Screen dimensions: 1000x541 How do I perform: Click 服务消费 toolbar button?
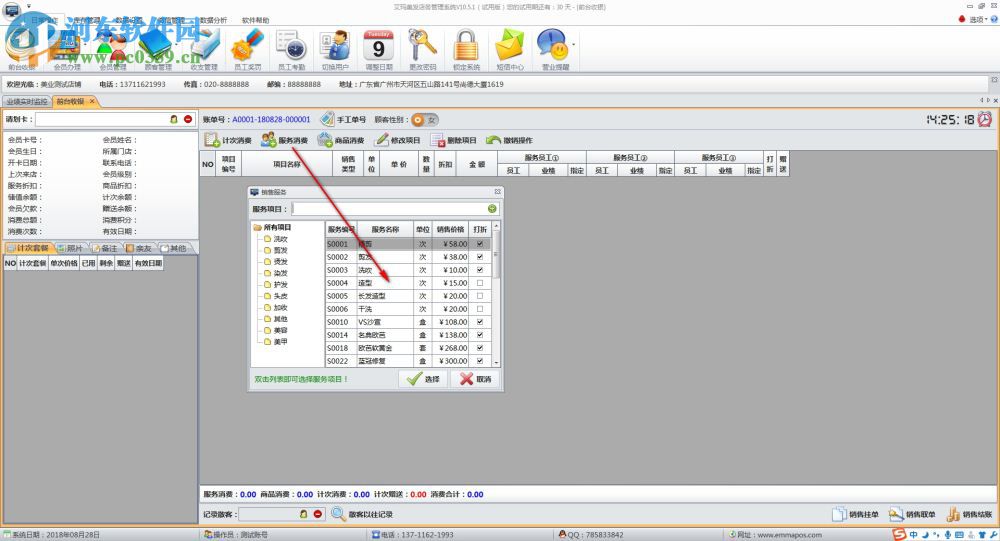pyautogui.click(x=284, y=140)
